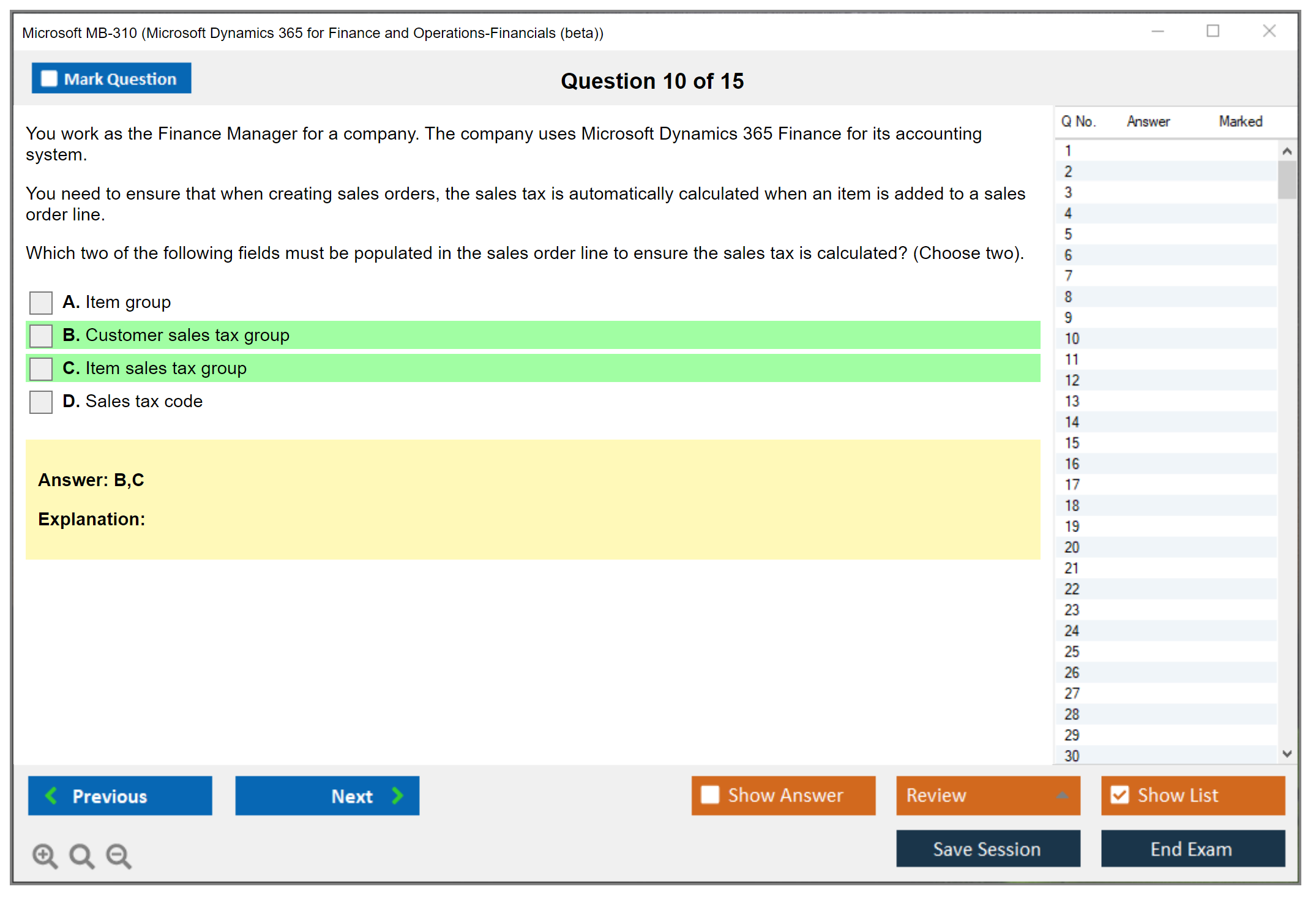This screenshot has width=1316, height=900.
Task: Click the green arrow on Previous button
Action: 51,795
